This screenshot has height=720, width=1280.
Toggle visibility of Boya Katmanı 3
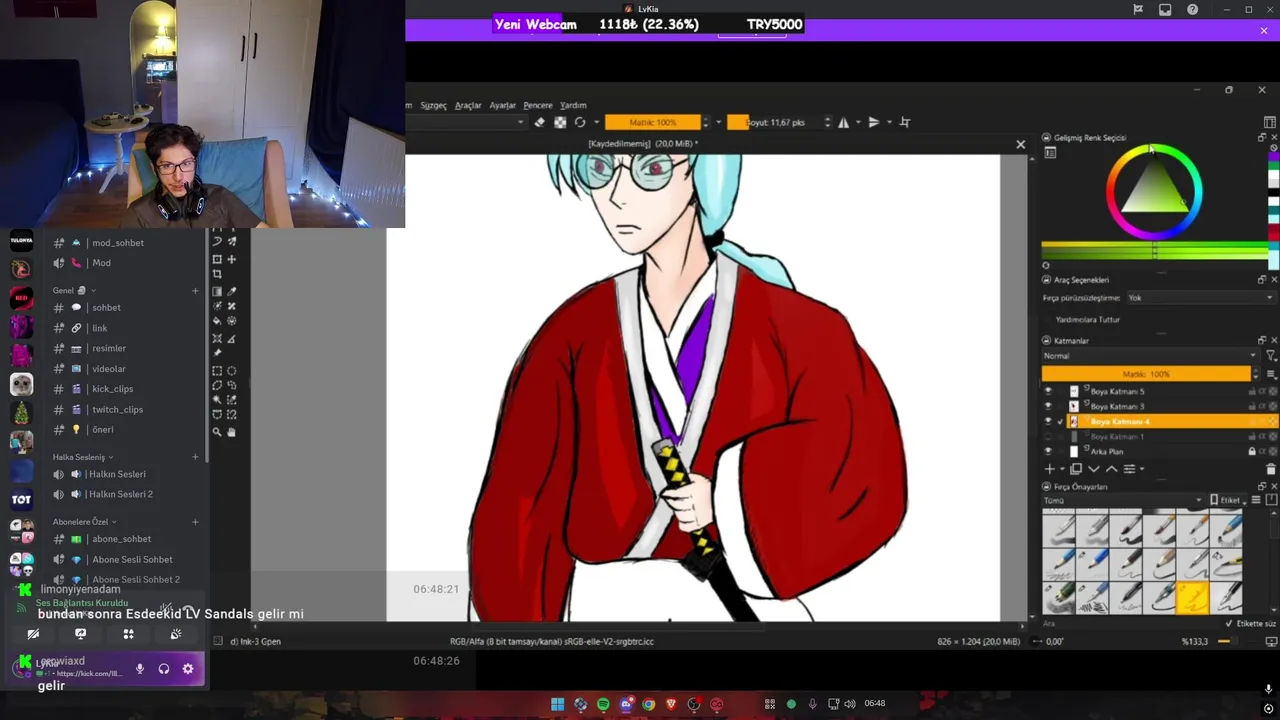click(x=1048, y=406)
